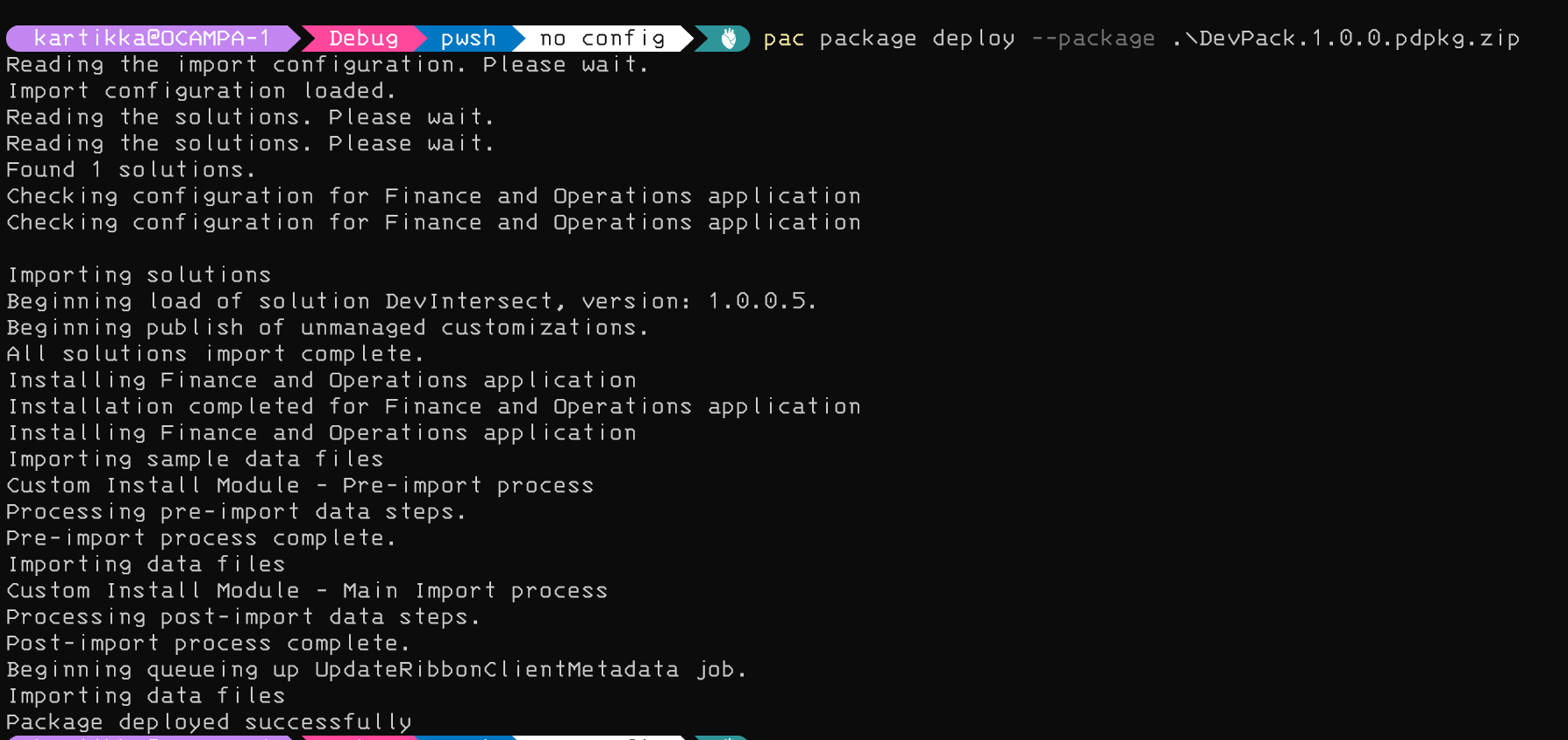Click 'All solutions import complete.' line
Image resolution: width=1568 pixels, height=740 pixels.
[215, 353]
